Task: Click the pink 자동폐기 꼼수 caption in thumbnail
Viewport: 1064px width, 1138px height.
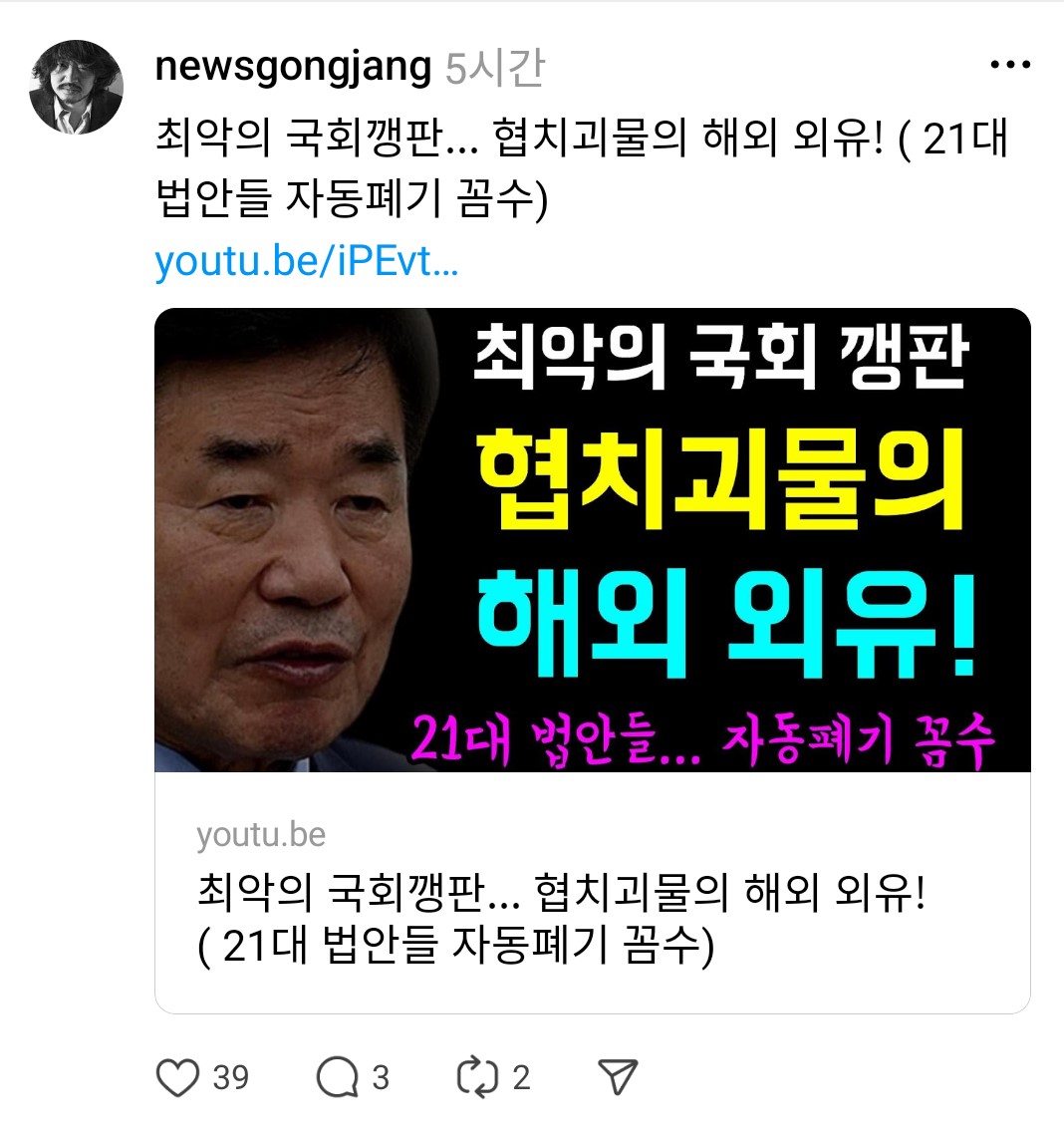Action: (x=857, y=740)
